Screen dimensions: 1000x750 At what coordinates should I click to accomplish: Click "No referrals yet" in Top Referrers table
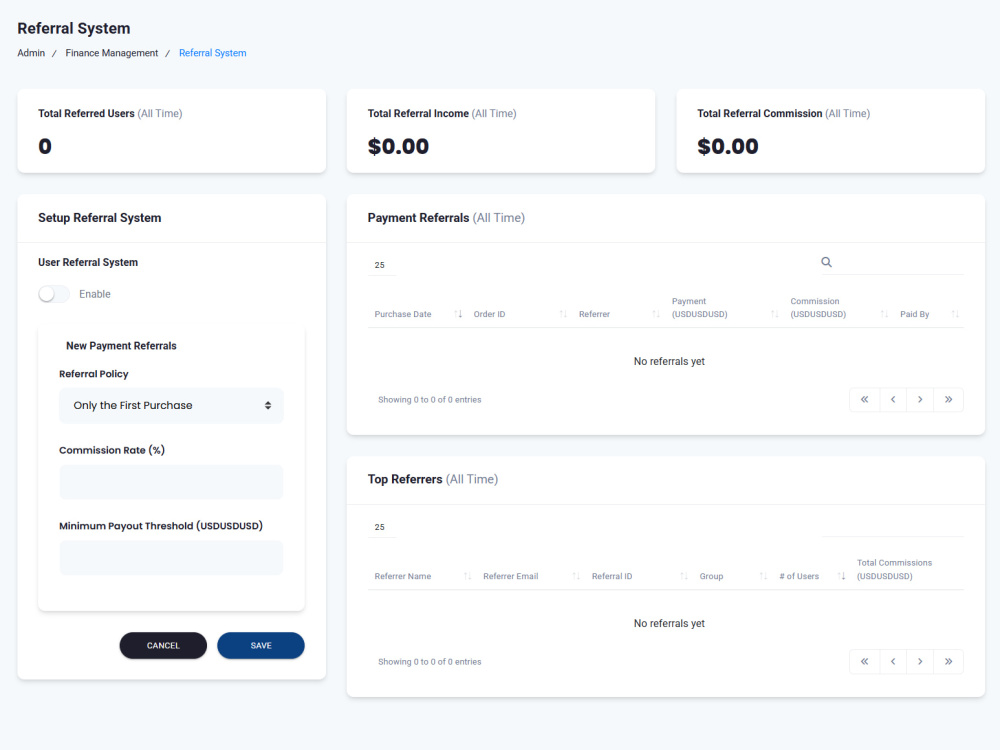[669, 623]
